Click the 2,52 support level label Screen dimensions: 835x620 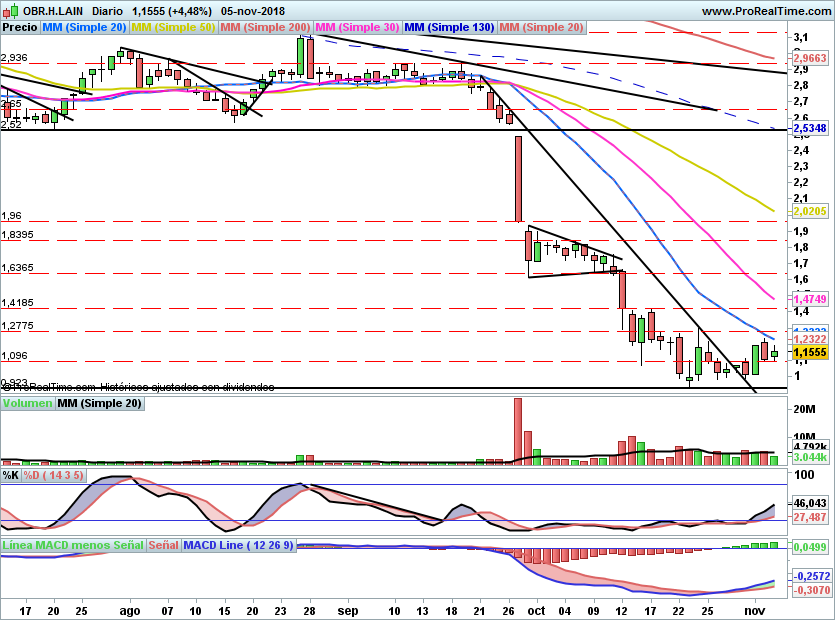tap(11, 125)
